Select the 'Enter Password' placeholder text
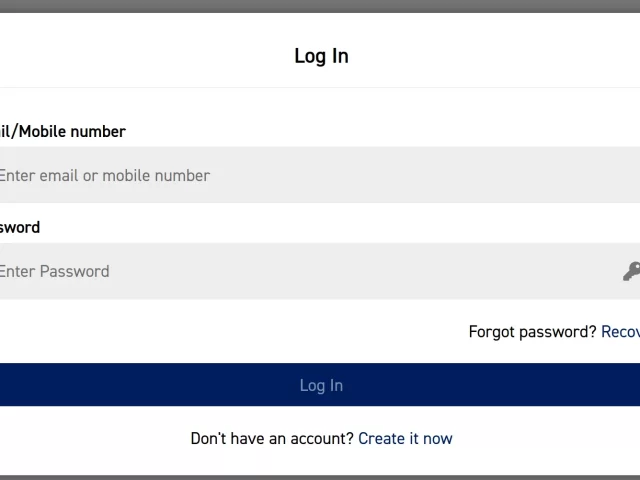The height and width of the screenshot is (480, 640). point(54,271)
